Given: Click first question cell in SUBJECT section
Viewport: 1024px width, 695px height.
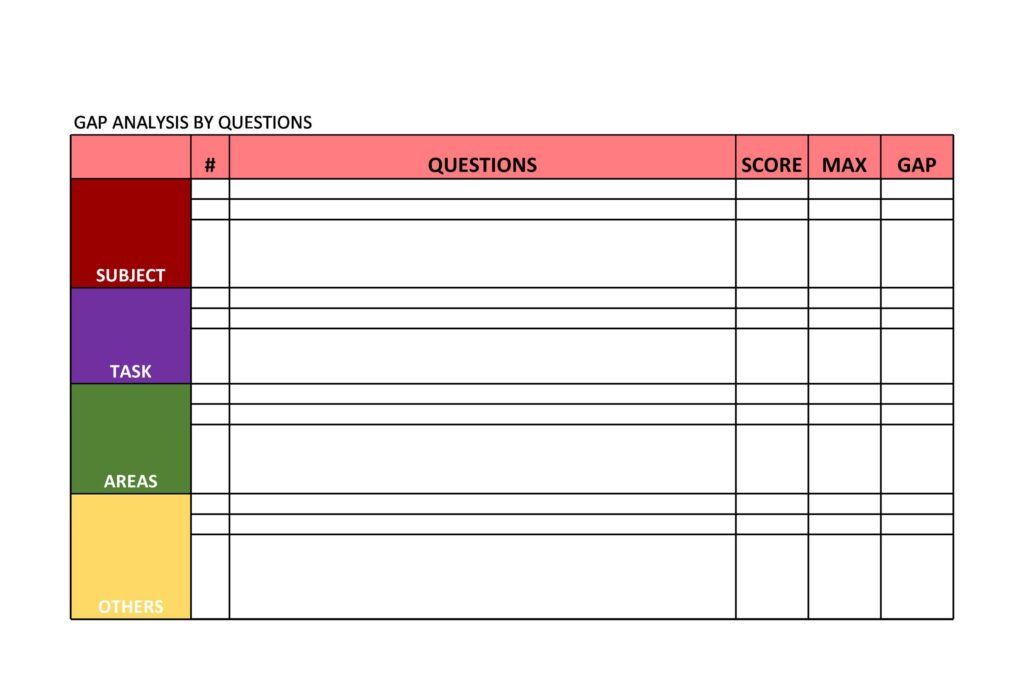Looking at the screenshot, I should coord(483,189).
